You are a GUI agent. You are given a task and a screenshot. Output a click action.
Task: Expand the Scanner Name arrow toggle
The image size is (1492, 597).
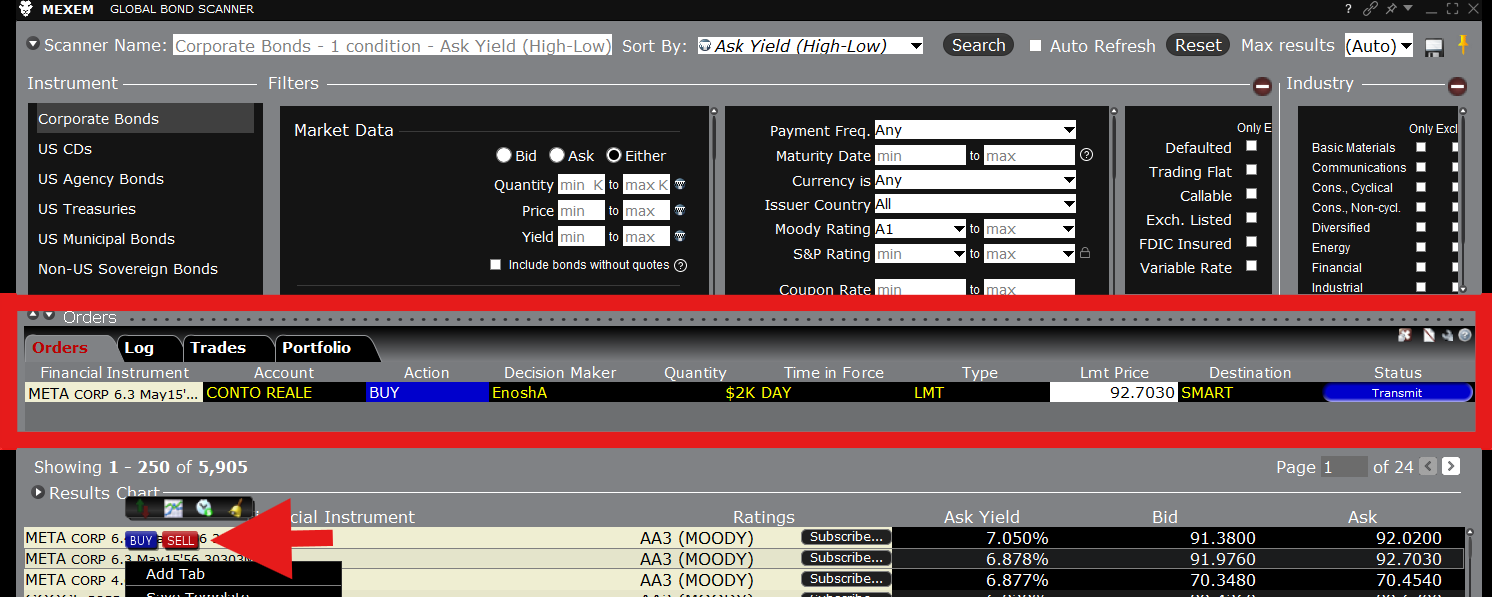click(33, 45)
